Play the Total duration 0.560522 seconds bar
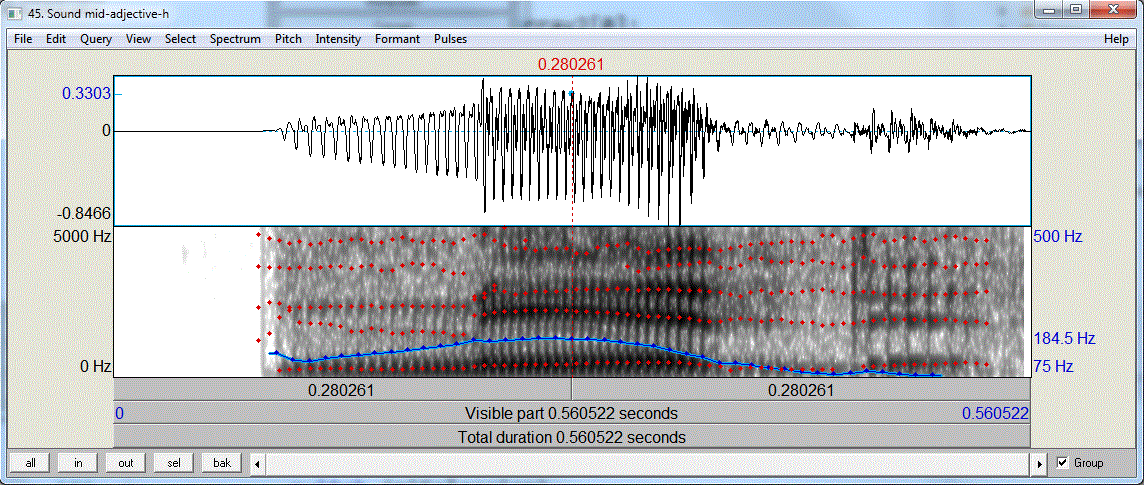The width and height of the screenshot is (1144, 485). 572,438
